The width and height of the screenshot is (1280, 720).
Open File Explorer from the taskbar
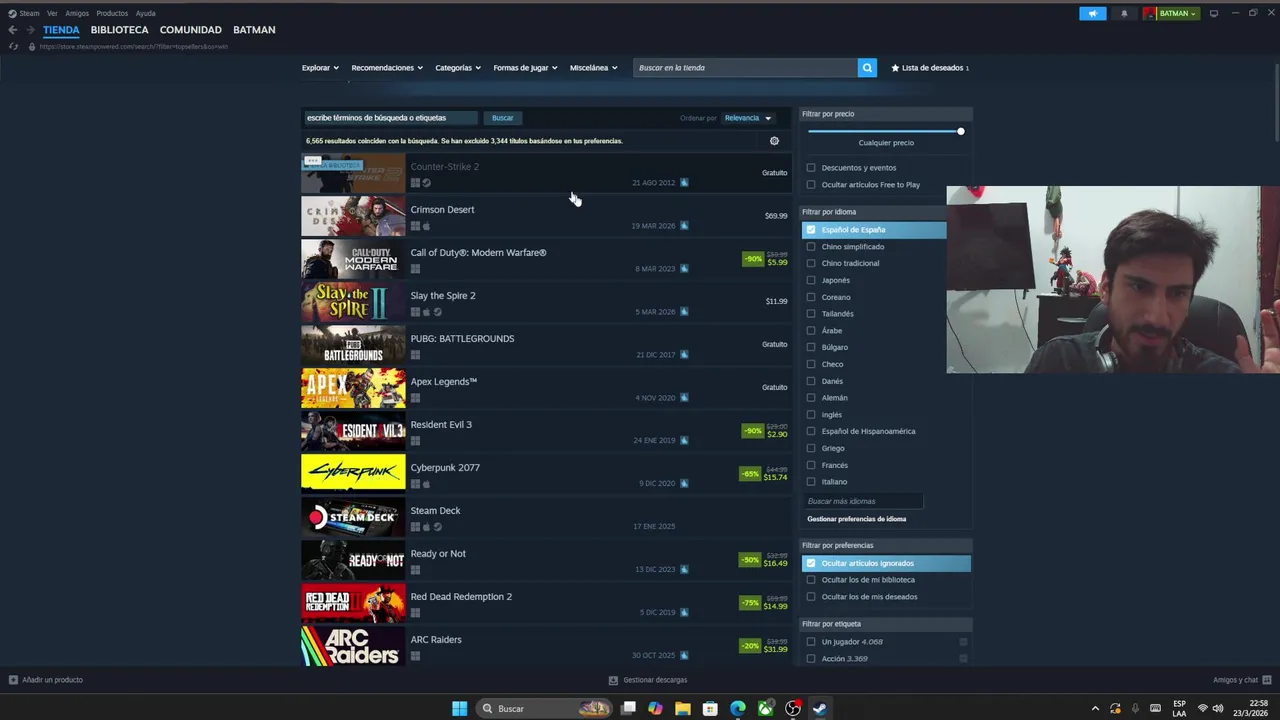(x=682, y=708)
